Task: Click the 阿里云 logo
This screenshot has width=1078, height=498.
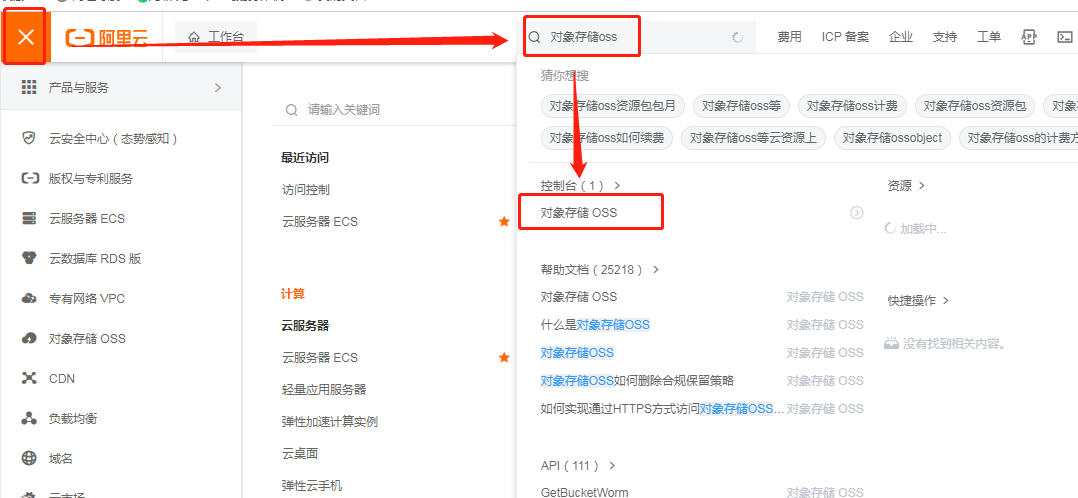Action: click(x=107, y=37)
